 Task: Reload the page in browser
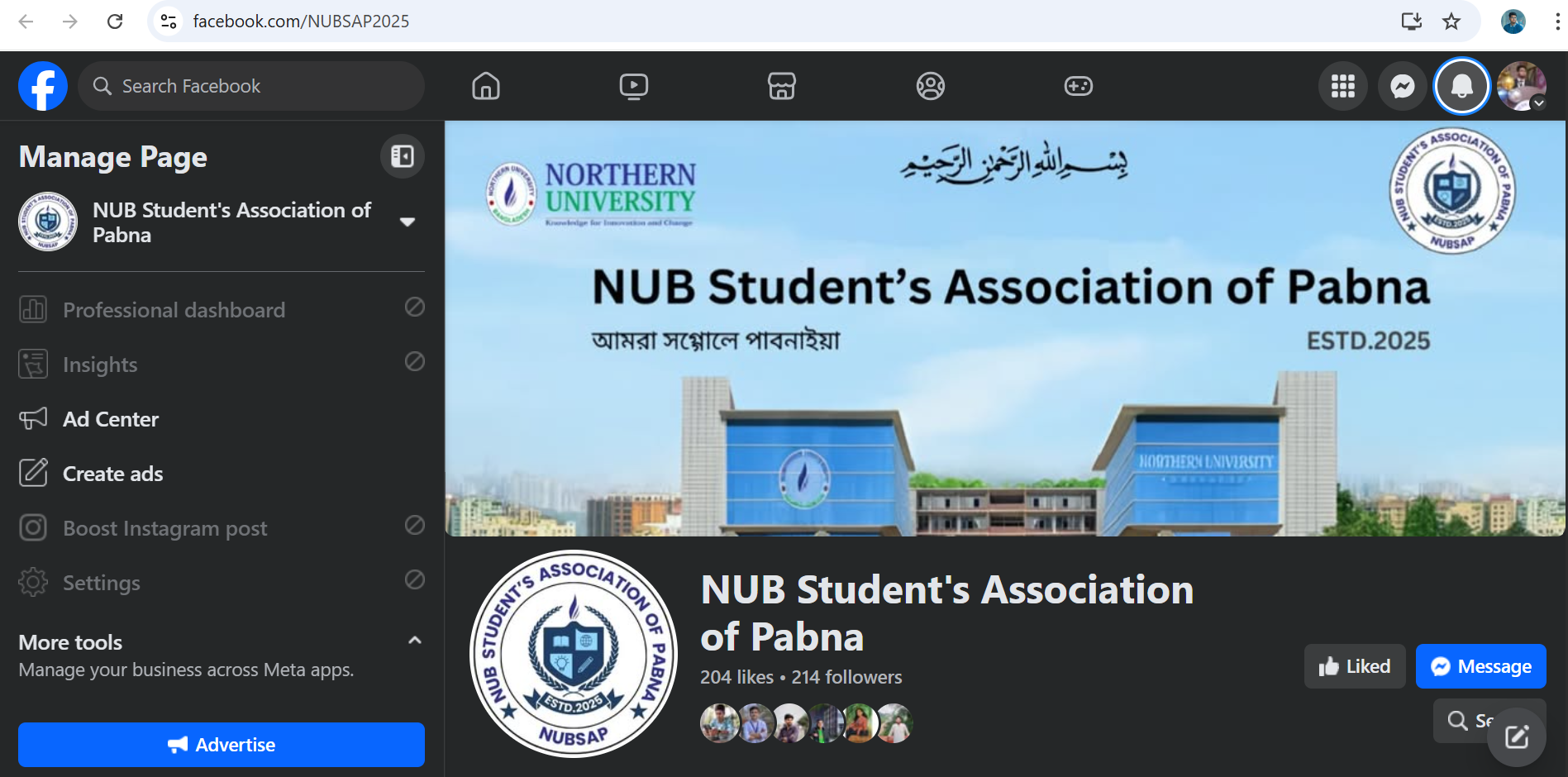(x=115, y=21)
